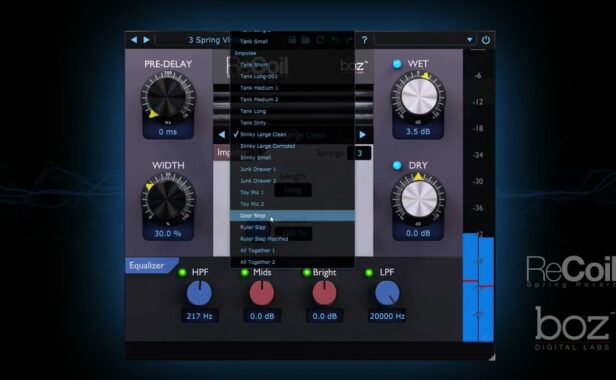616x380 pixels.
Task: Toggle the DRY enable light
Action: coord(397,165)
